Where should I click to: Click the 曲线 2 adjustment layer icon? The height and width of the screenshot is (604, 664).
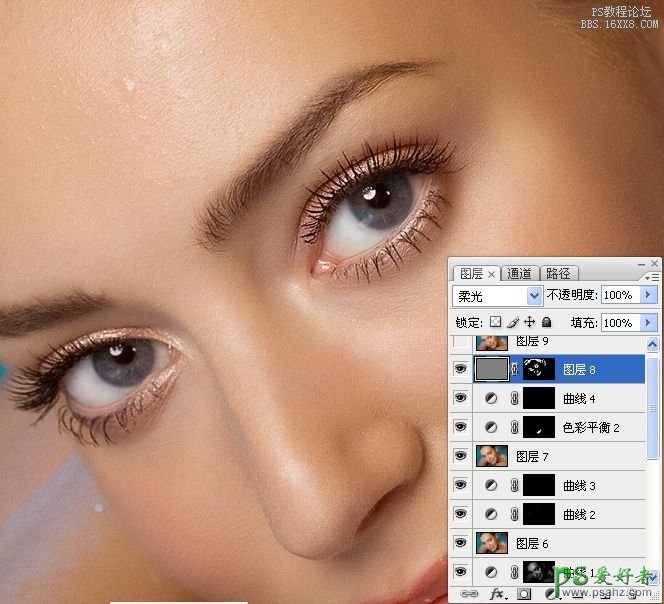pyautogui.click(x=491, y=514)
